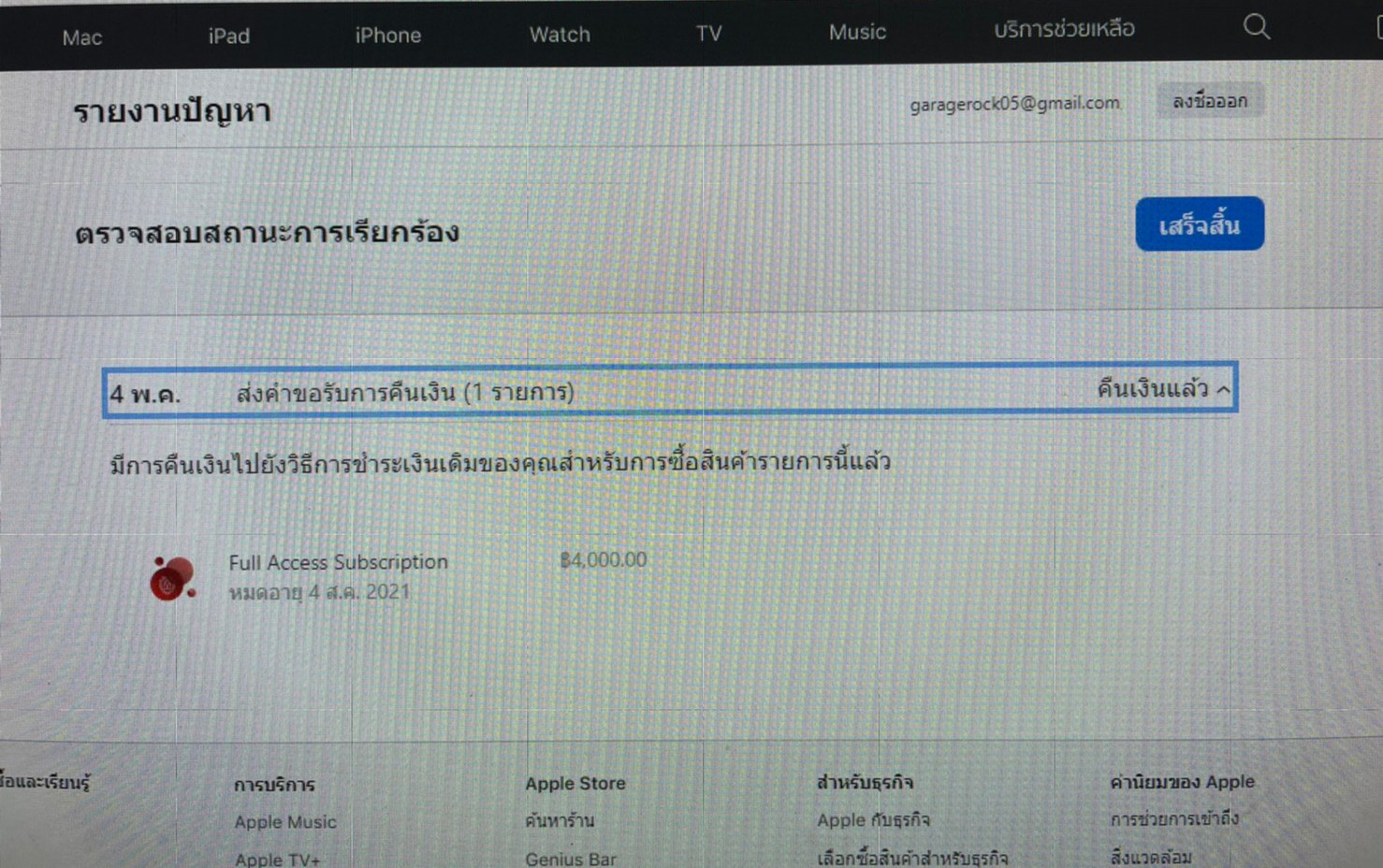The image size is (1383, 868).
Task: Click the การบริการ footer heading
Action: coord(274,785)
